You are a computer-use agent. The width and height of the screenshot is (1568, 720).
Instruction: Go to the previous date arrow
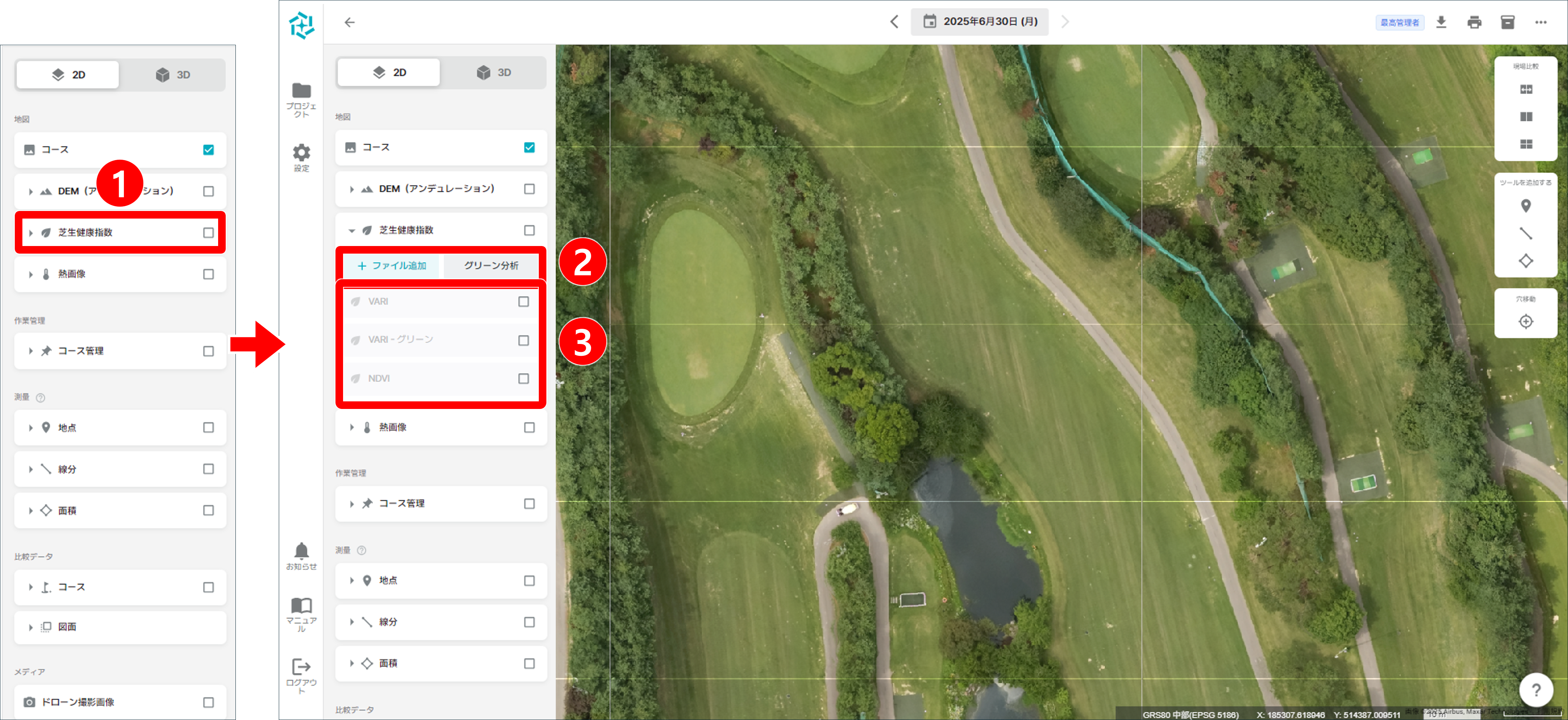(x=893, y=22)
